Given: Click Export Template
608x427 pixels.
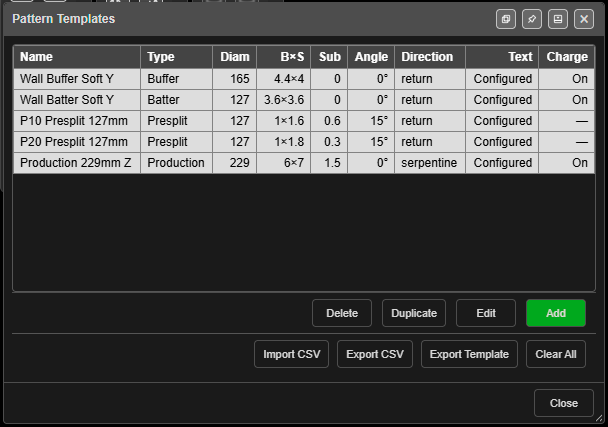Looking at the screenshot, I should click(469, 354).
